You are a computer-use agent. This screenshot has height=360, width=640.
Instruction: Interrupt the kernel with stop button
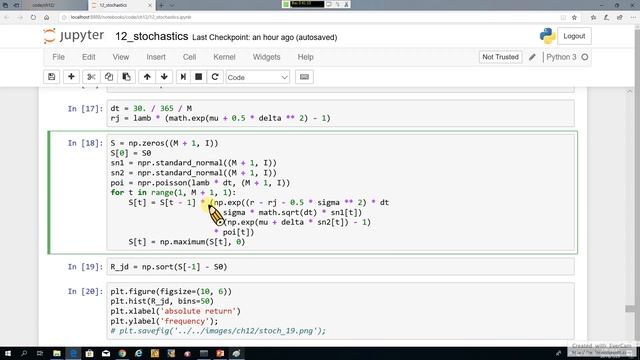(x=199, y=77)
